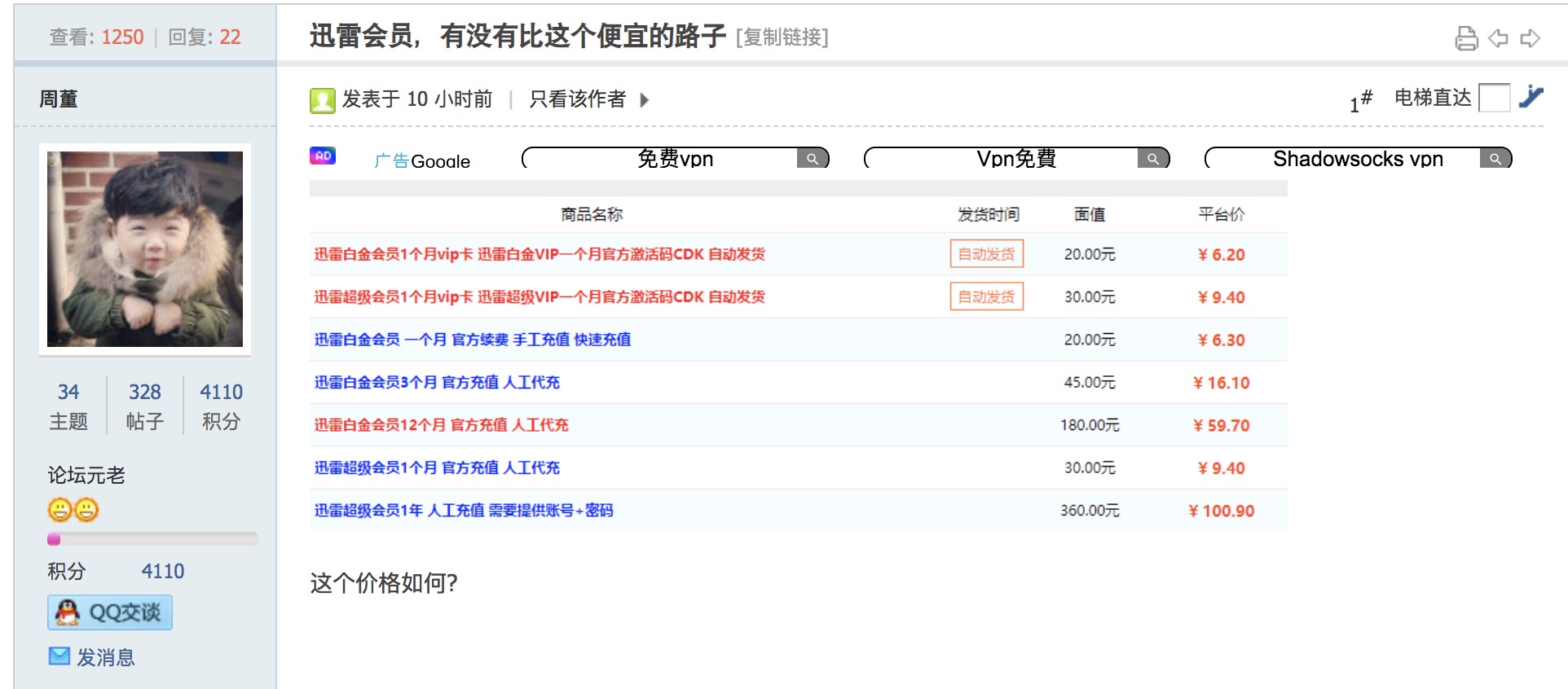Click the QQ penguin icon
Screen dimensions: 1568x689
tap(67, 612)
